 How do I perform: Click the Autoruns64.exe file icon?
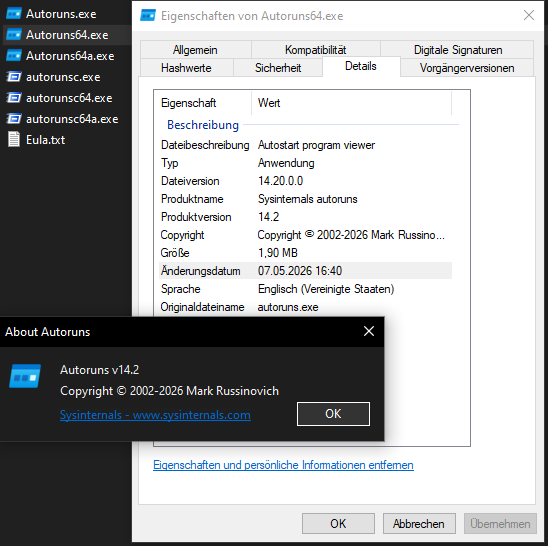14,35
